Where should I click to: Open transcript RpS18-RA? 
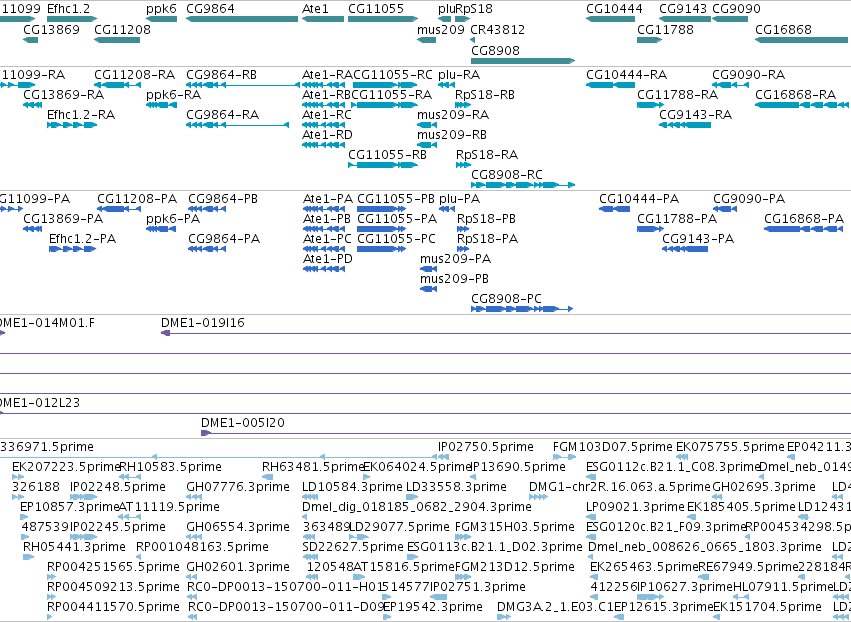click(463, 165)
